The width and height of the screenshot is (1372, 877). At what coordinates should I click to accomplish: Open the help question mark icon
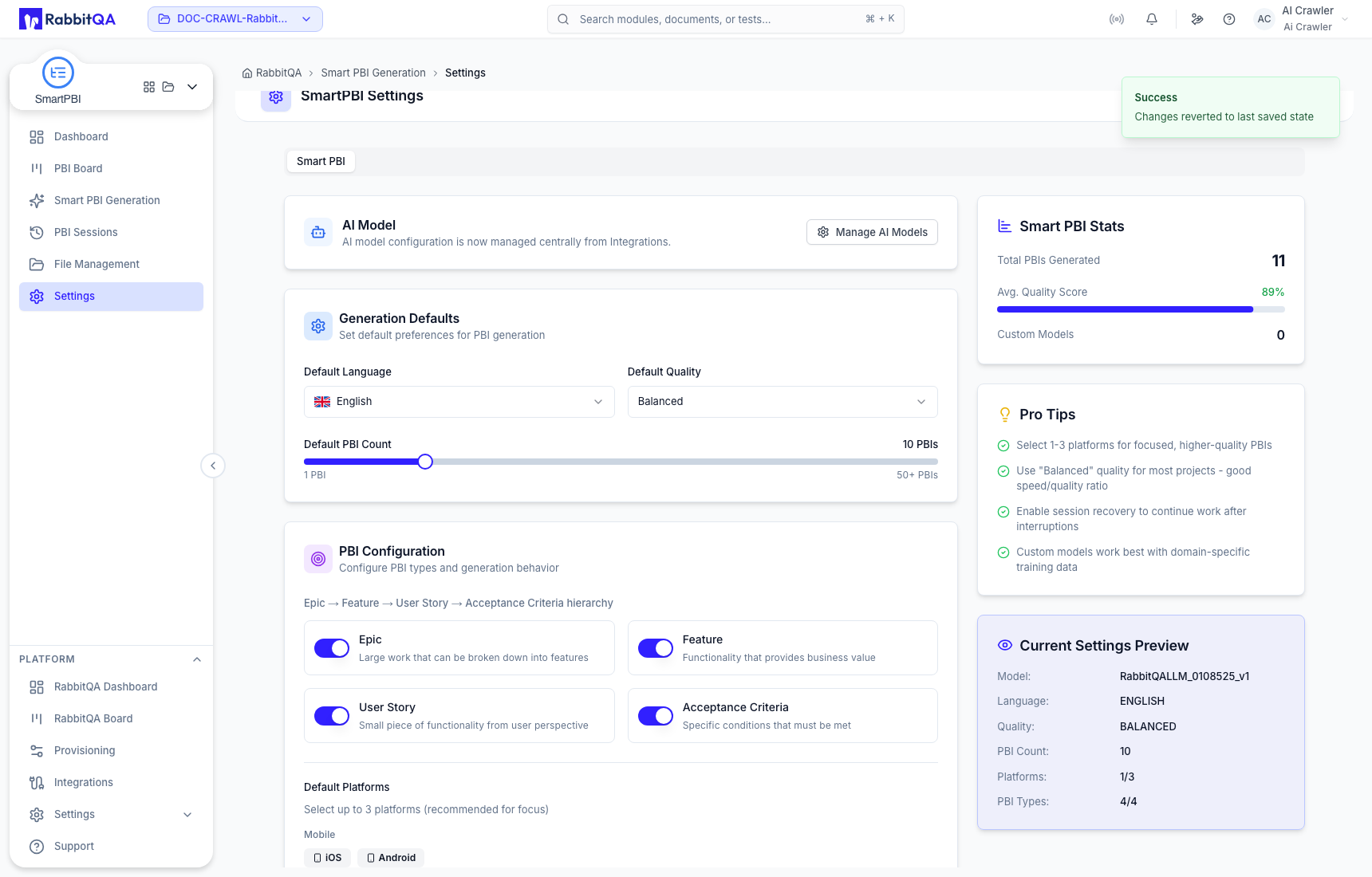point(1229,19)
